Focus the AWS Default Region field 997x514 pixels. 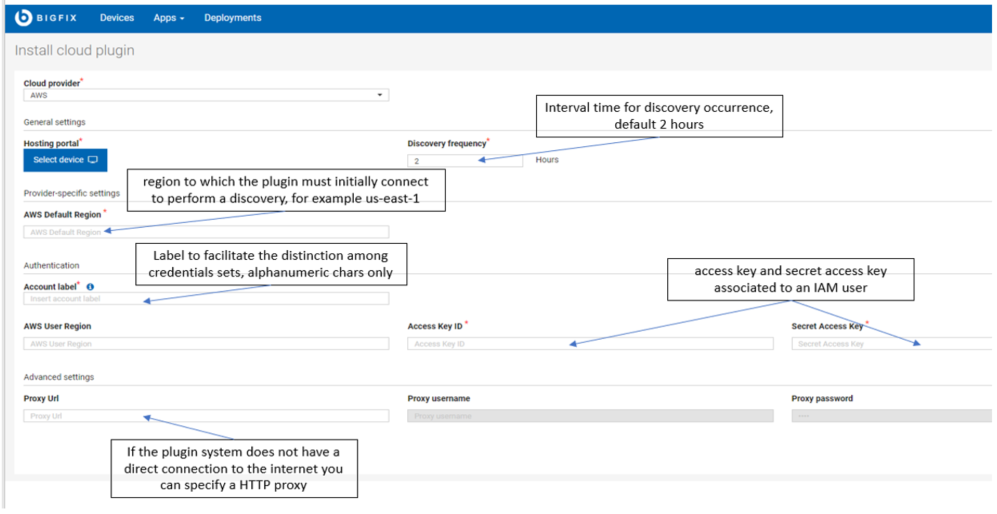pos(206,232)
